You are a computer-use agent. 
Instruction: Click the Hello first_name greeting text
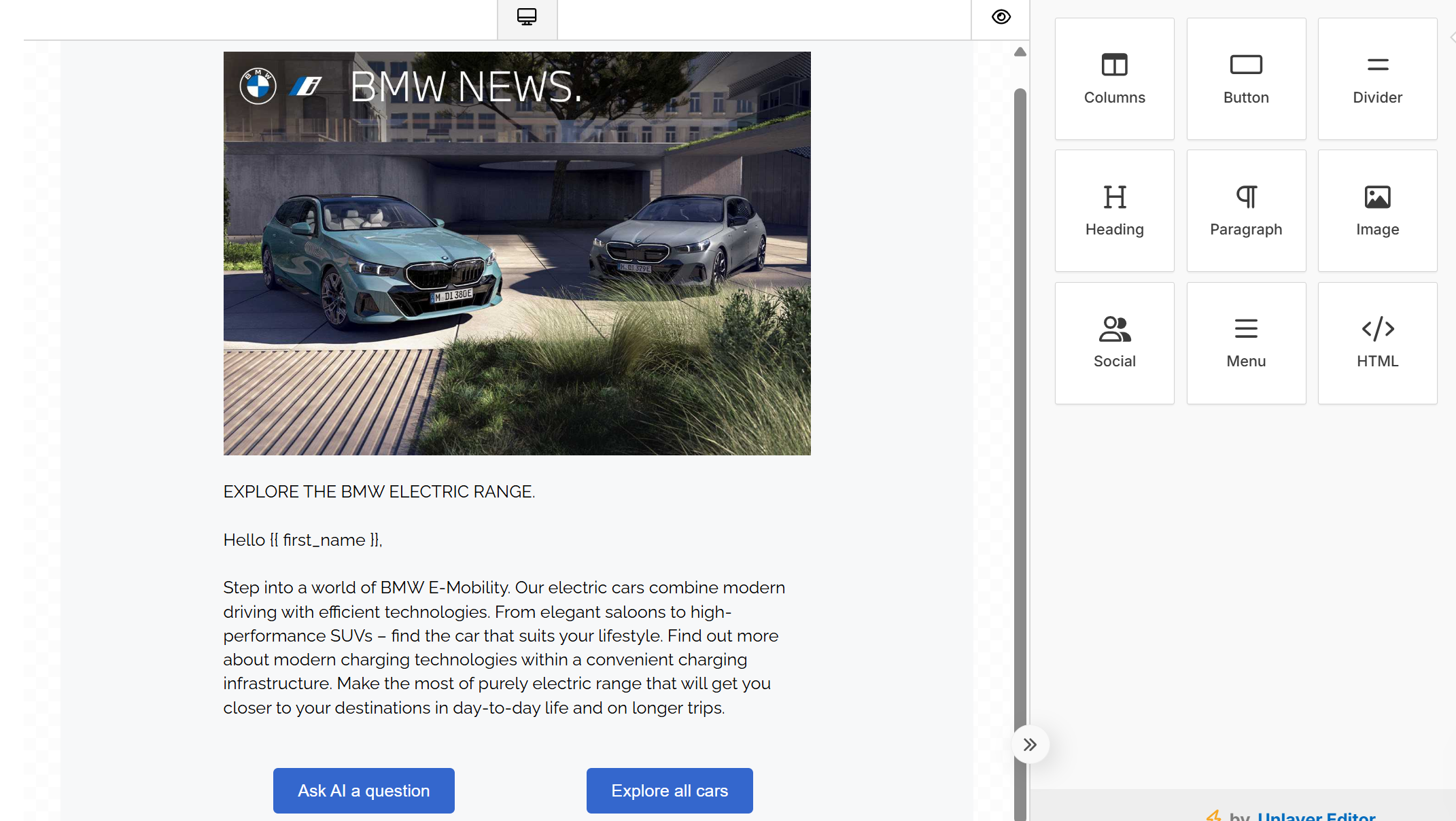pyautogui.click(x=302, y=540)
